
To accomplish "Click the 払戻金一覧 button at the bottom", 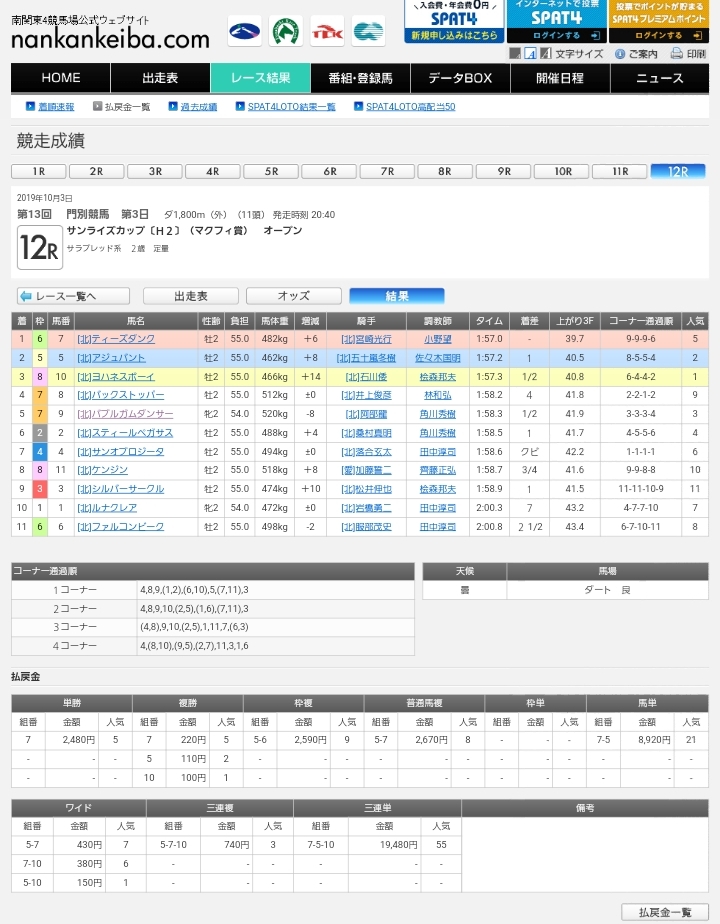I will [665, 912].
